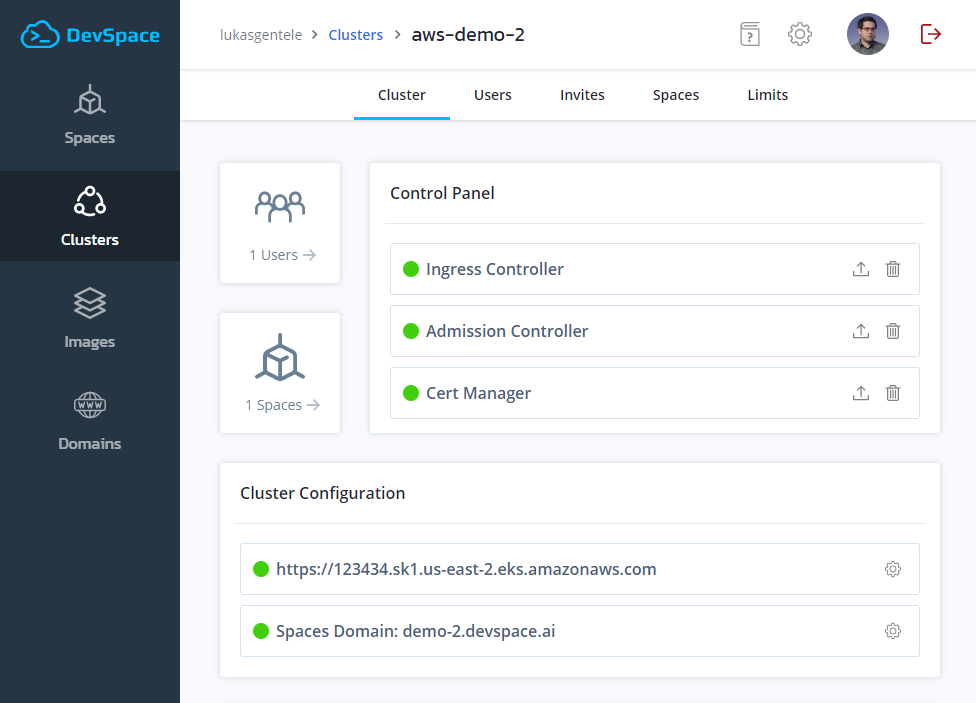Click green status dot beside cluster URL
Image resolution: width=976 pixels, height=703 pixels.
(261, 569)
